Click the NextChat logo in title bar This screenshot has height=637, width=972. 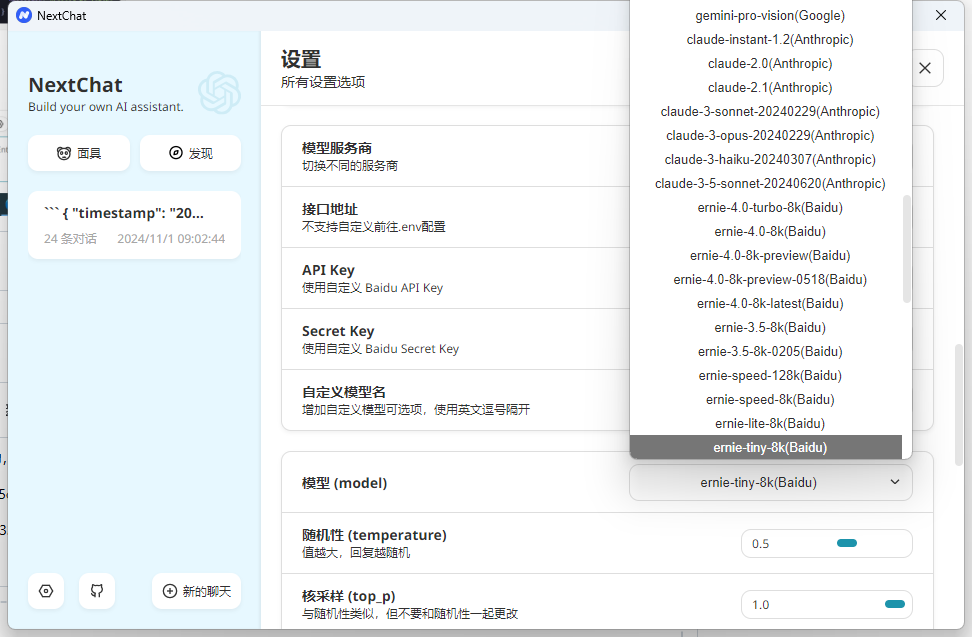coord(24,15)
